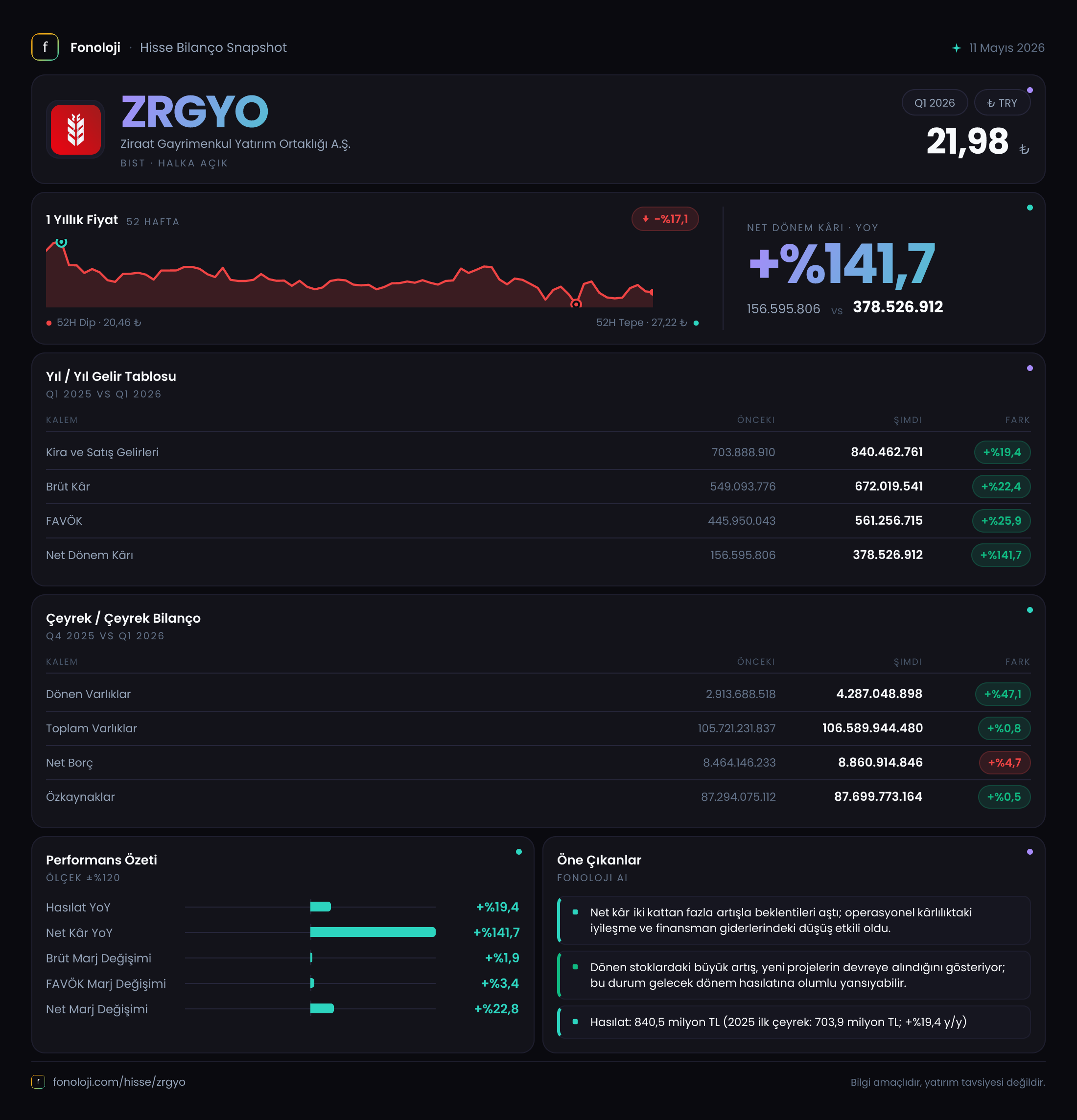Click the large '+%141,7' net profit figure
1077x1120 pixels.
click(842, 264)
